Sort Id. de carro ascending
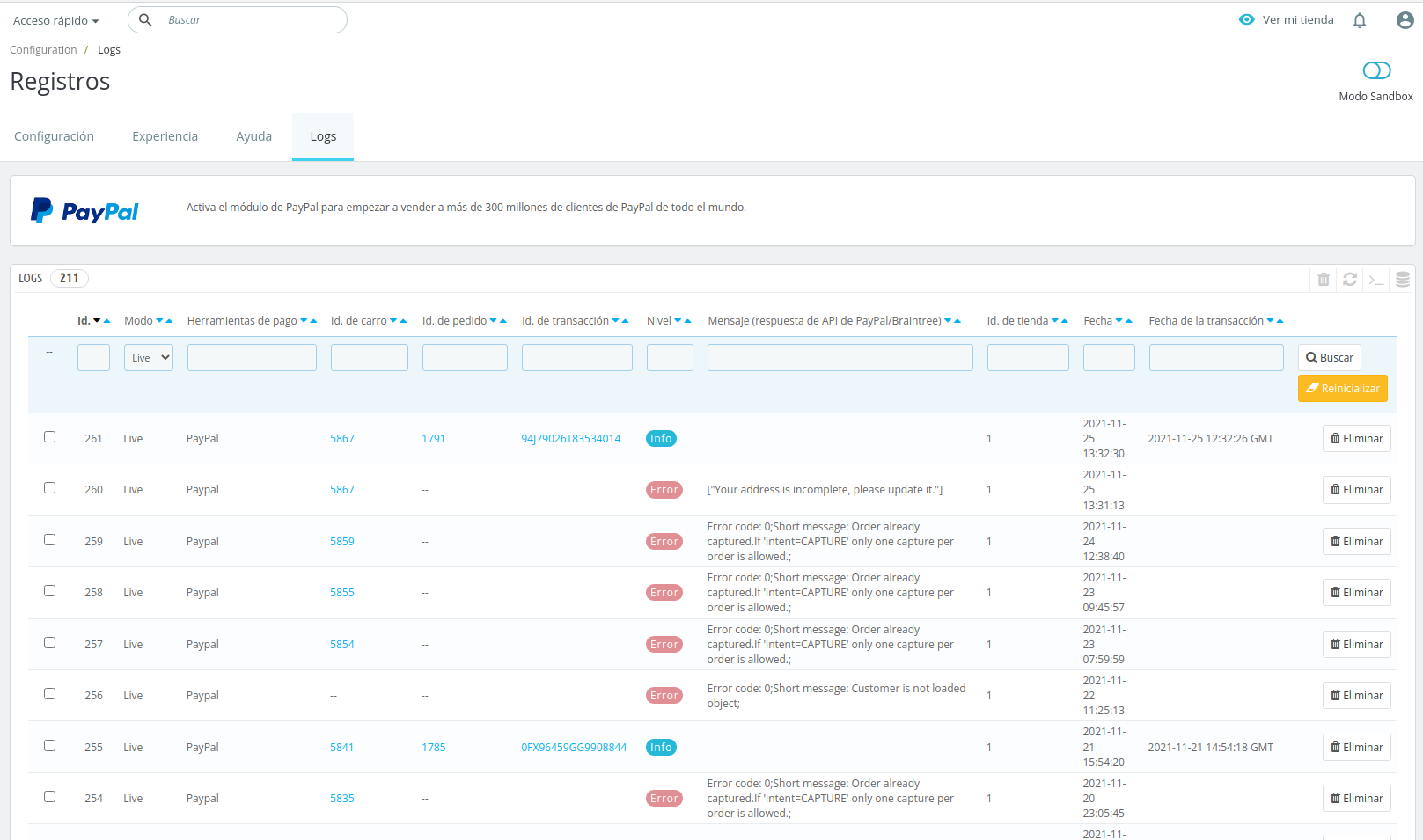This screenshot has width=1423, height=840. pos(404,321)
